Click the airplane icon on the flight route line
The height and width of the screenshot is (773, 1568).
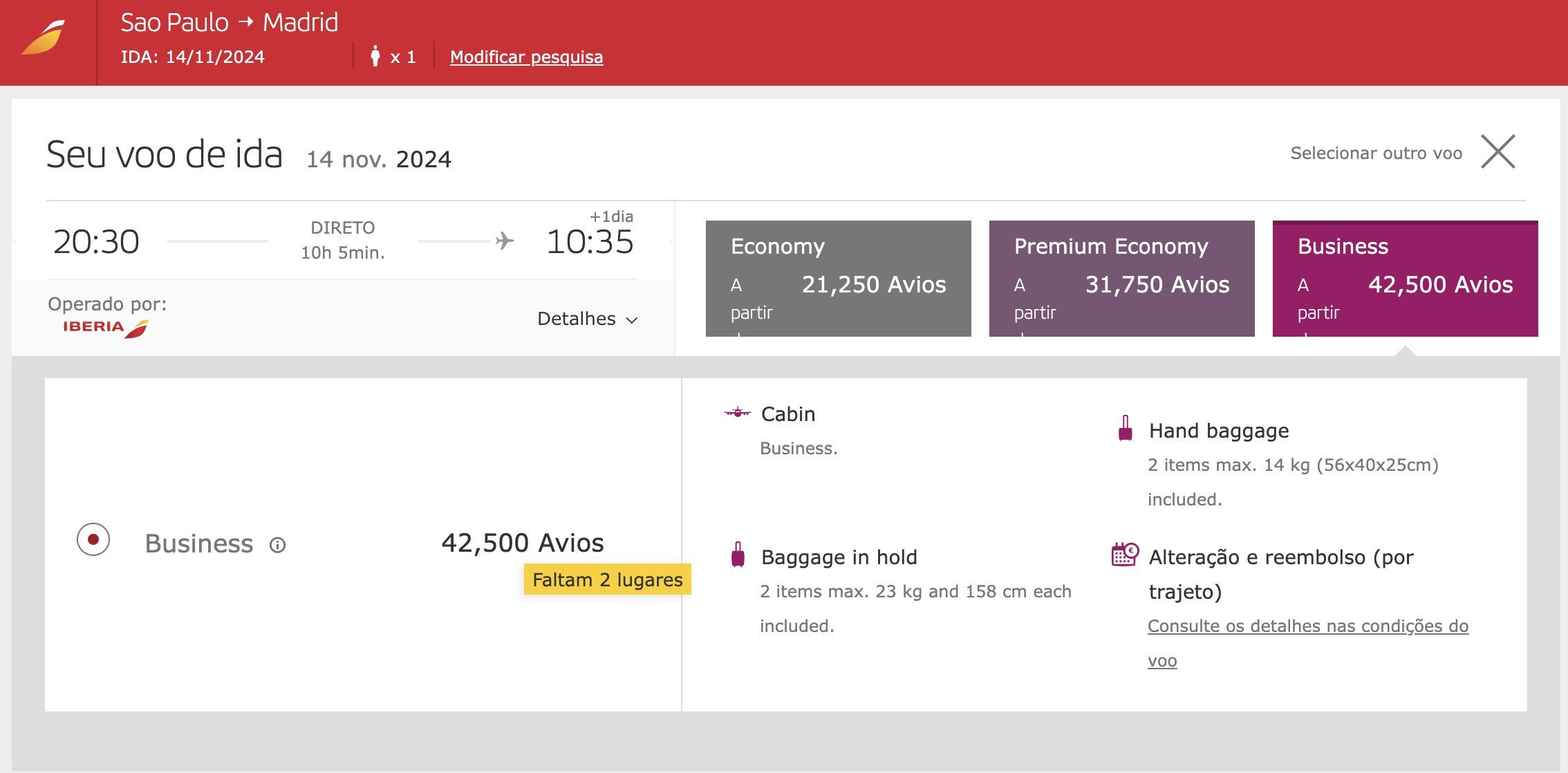(505, 241)
